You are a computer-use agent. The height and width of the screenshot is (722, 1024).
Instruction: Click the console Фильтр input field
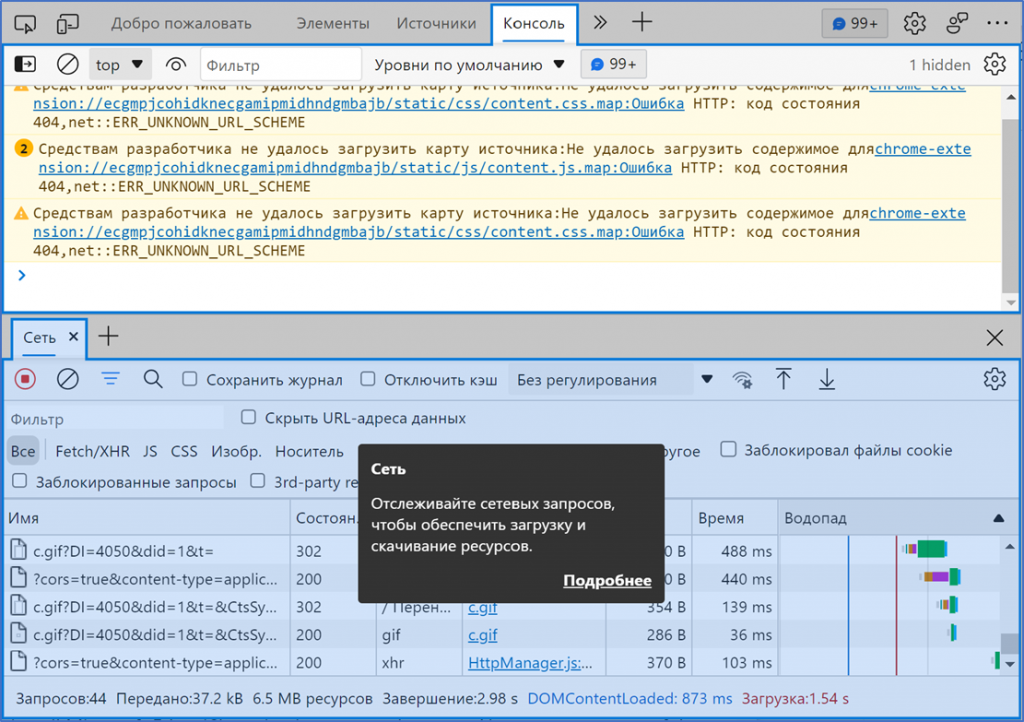pyautogui.click(x=280, y=65)
